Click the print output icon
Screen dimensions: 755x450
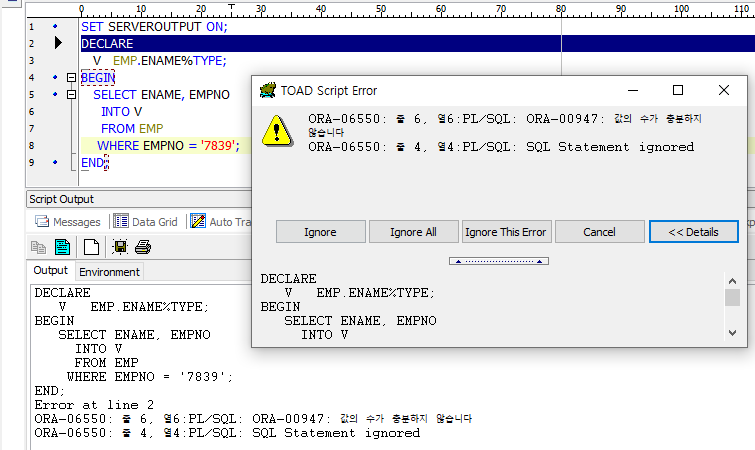(x=143, y=247)
